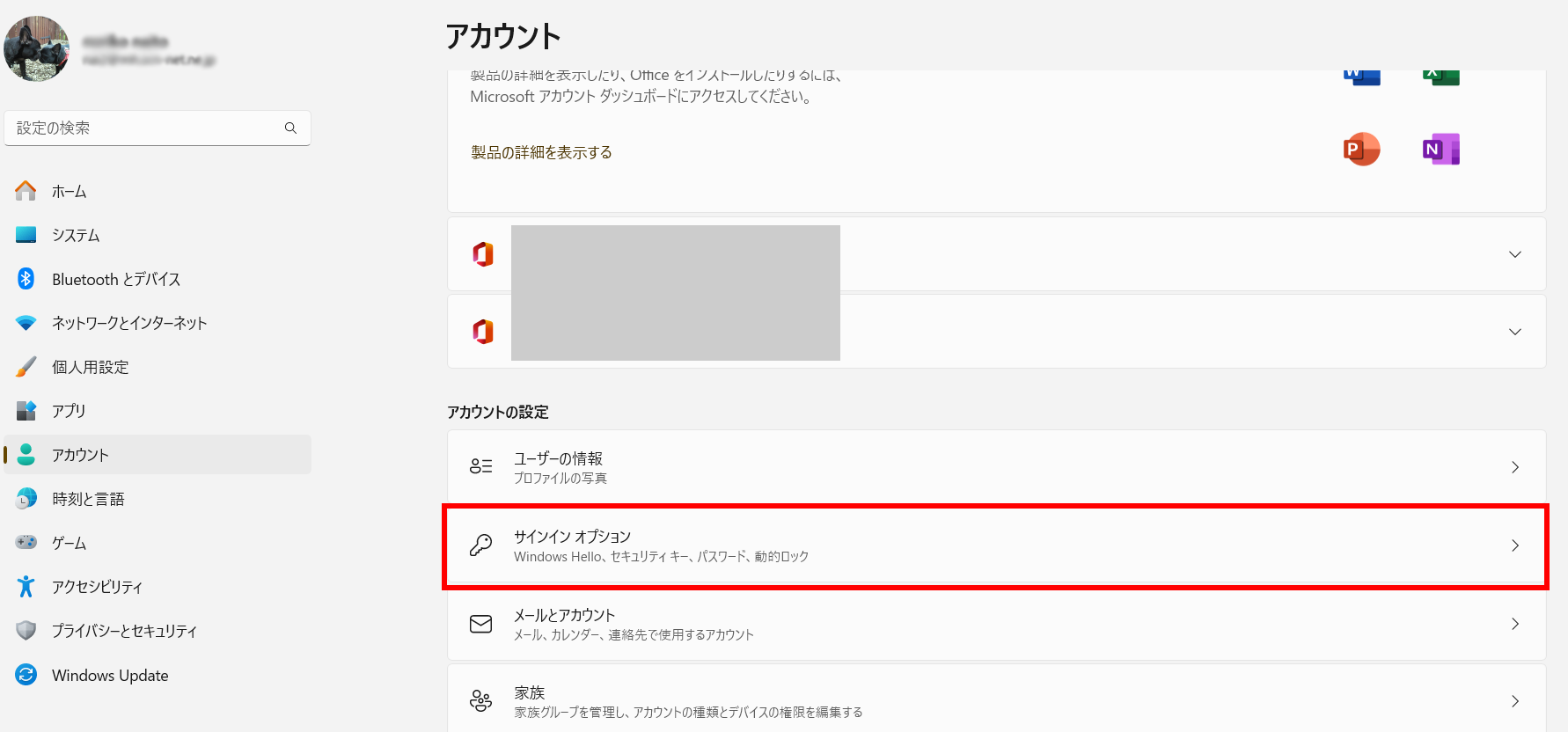Image resolution: width=1568 pixels, height=732 pixels.
Task: Click the user profile picture thumbnail
Action: (36, 48)
